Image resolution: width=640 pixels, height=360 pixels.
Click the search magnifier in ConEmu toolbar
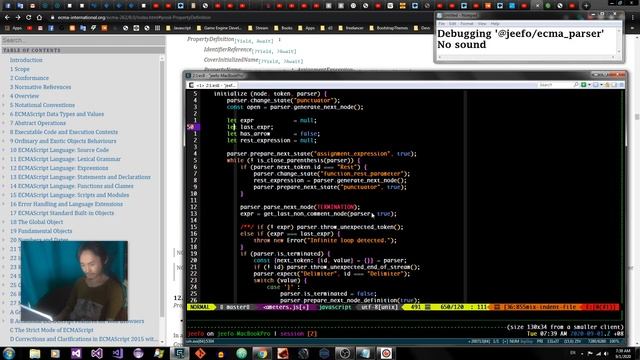[x=576, y=85]
